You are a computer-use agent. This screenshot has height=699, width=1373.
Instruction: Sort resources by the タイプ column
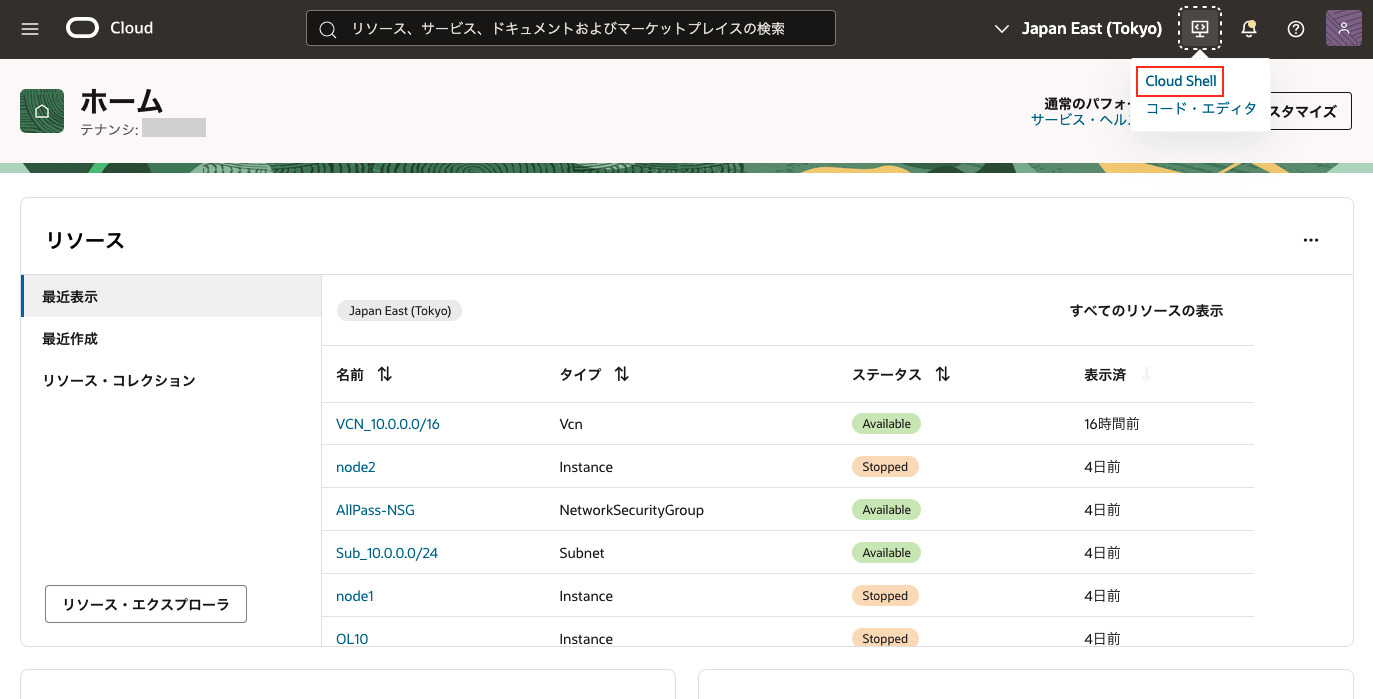click(x=621, y=374)
